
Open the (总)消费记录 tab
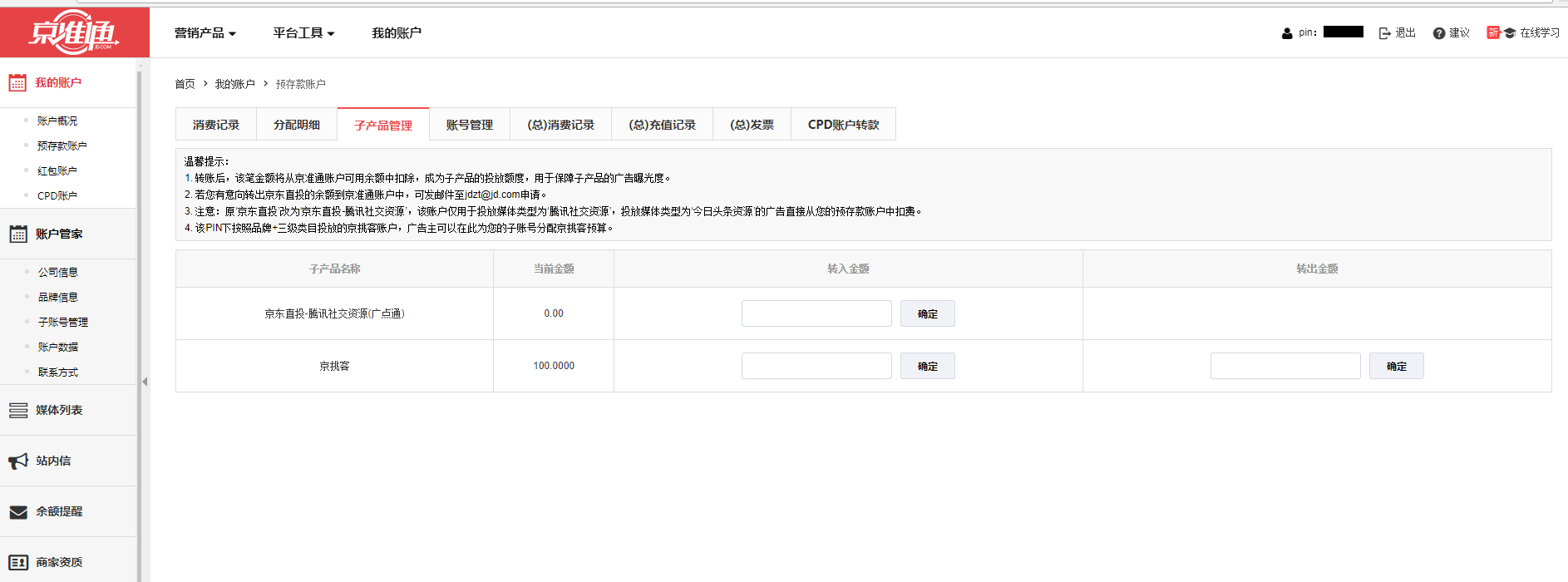pyautogui.click(x=561, y=125)
